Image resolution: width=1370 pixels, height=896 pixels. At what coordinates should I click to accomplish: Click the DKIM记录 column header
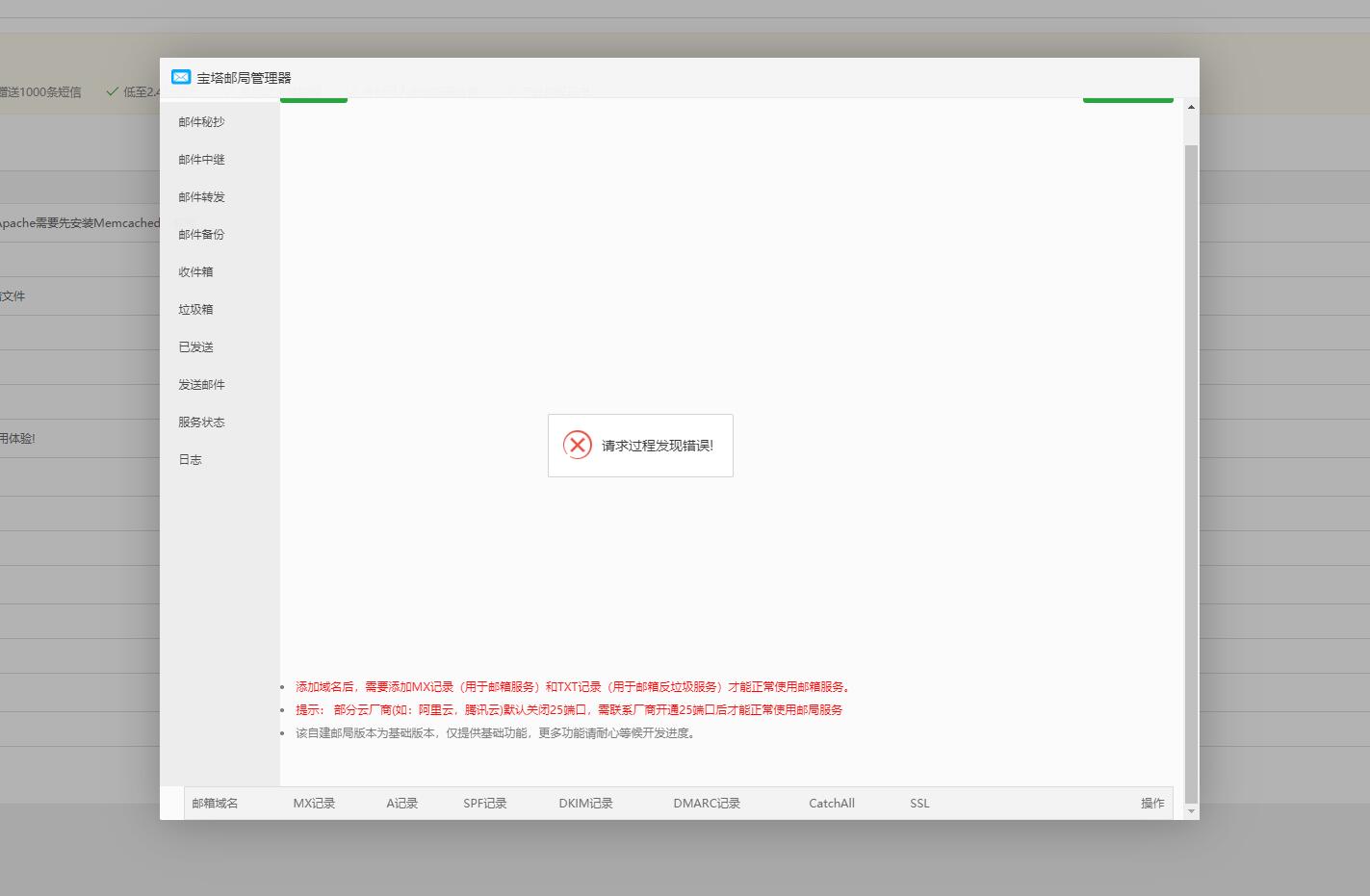click(x=585, y=804)
